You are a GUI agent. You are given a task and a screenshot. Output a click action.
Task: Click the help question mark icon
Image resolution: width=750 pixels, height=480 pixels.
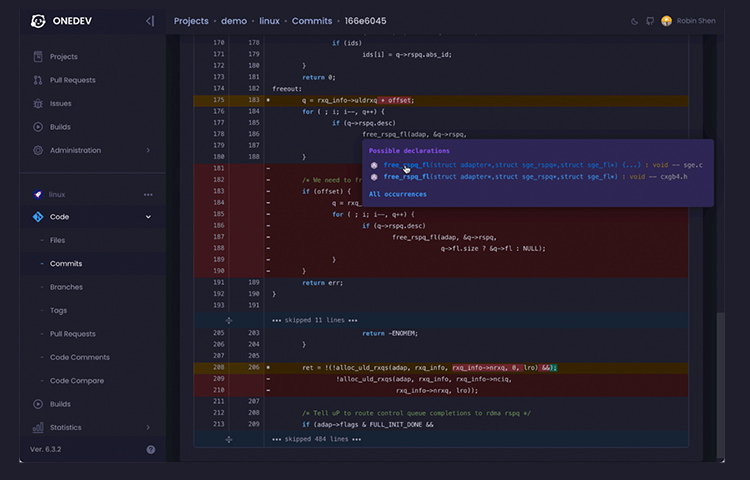tap(151, 449)
